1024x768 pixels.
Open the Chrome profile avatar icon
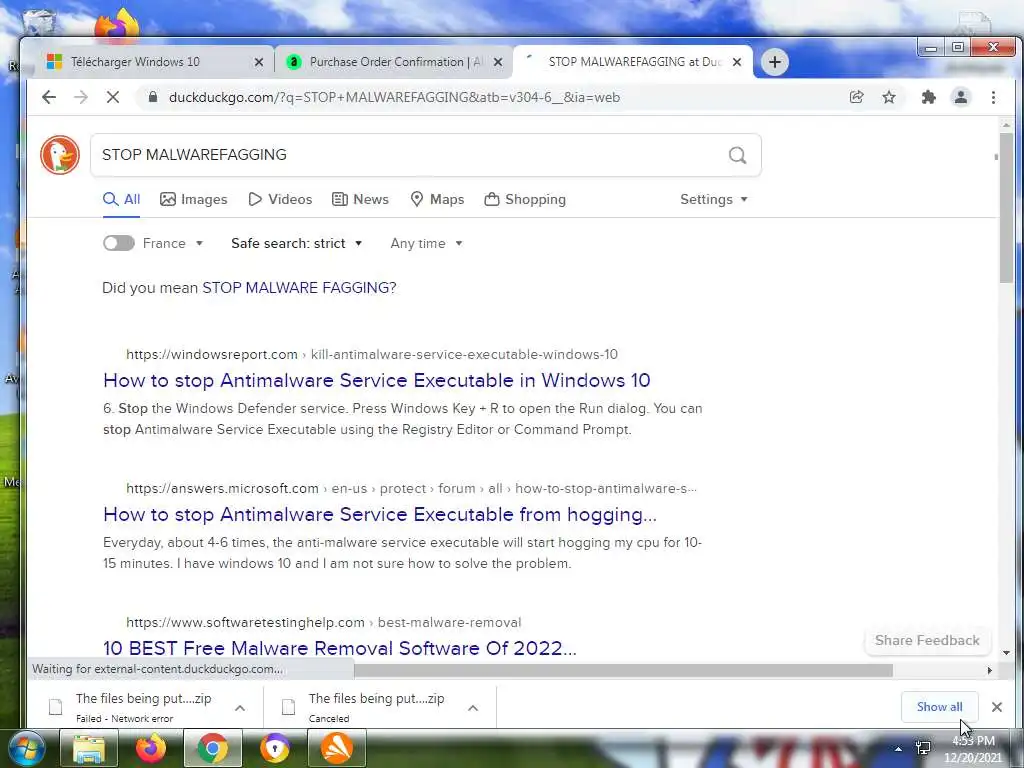click(x=961, y=97)
